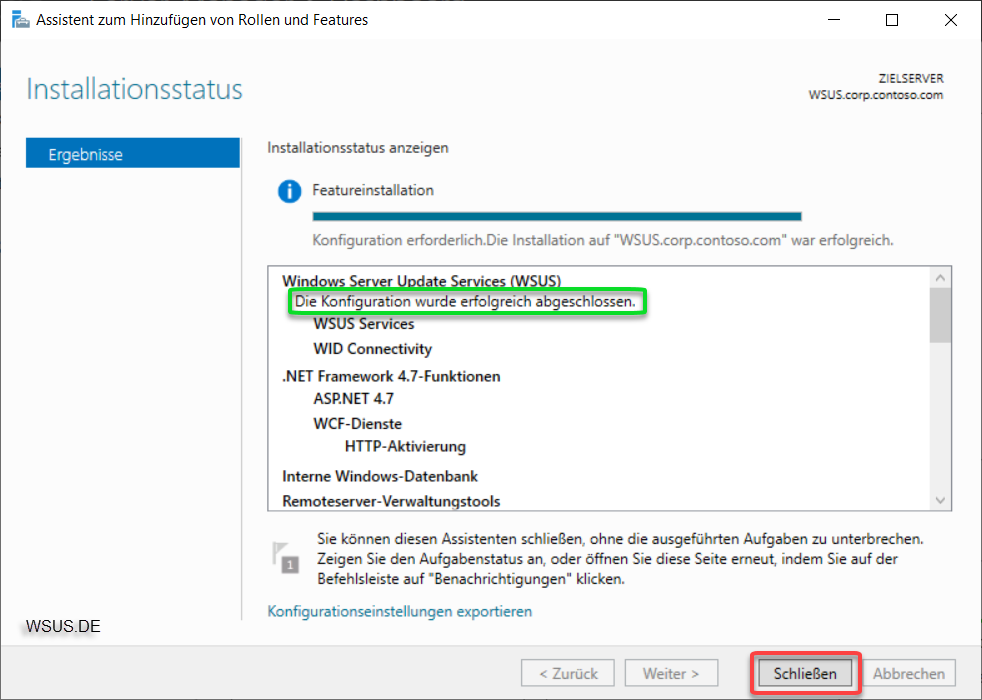This screenshot has height=700, width=982.
Task: Click the scroll down arrow in results list
Action: point(940,500)
